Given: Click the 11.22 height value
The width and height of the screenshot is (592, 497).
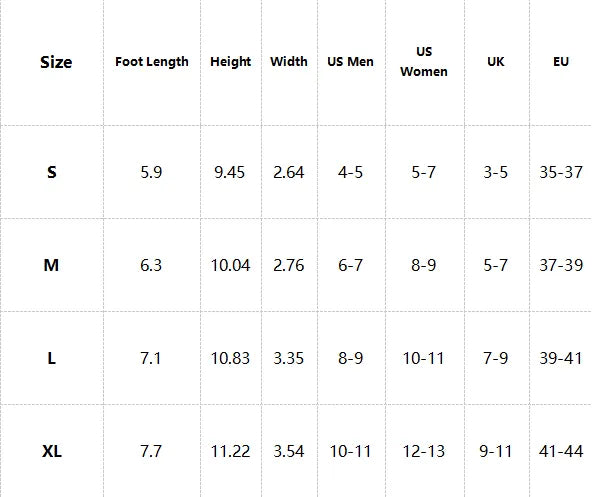Looking at the screenshot, I should pyautogui.click(x=230, y=451).
